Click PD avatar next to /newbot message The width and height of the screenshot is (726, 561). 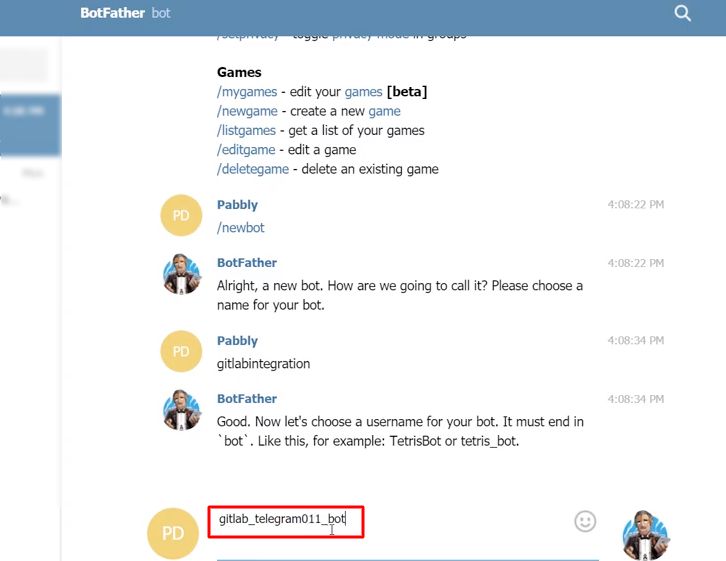coord(181,215)
